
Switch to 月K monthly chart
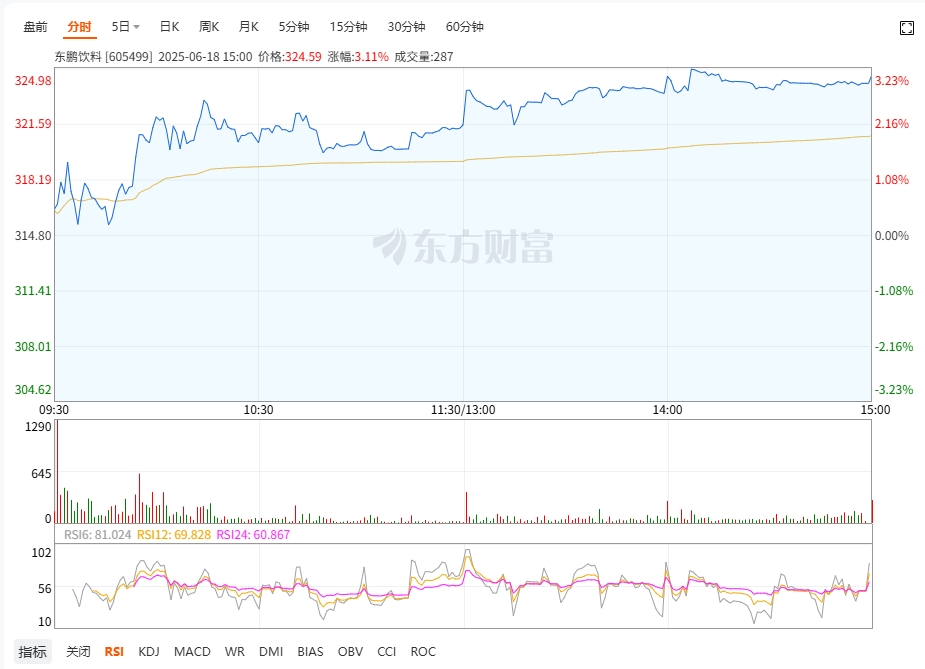click(248, 27)
